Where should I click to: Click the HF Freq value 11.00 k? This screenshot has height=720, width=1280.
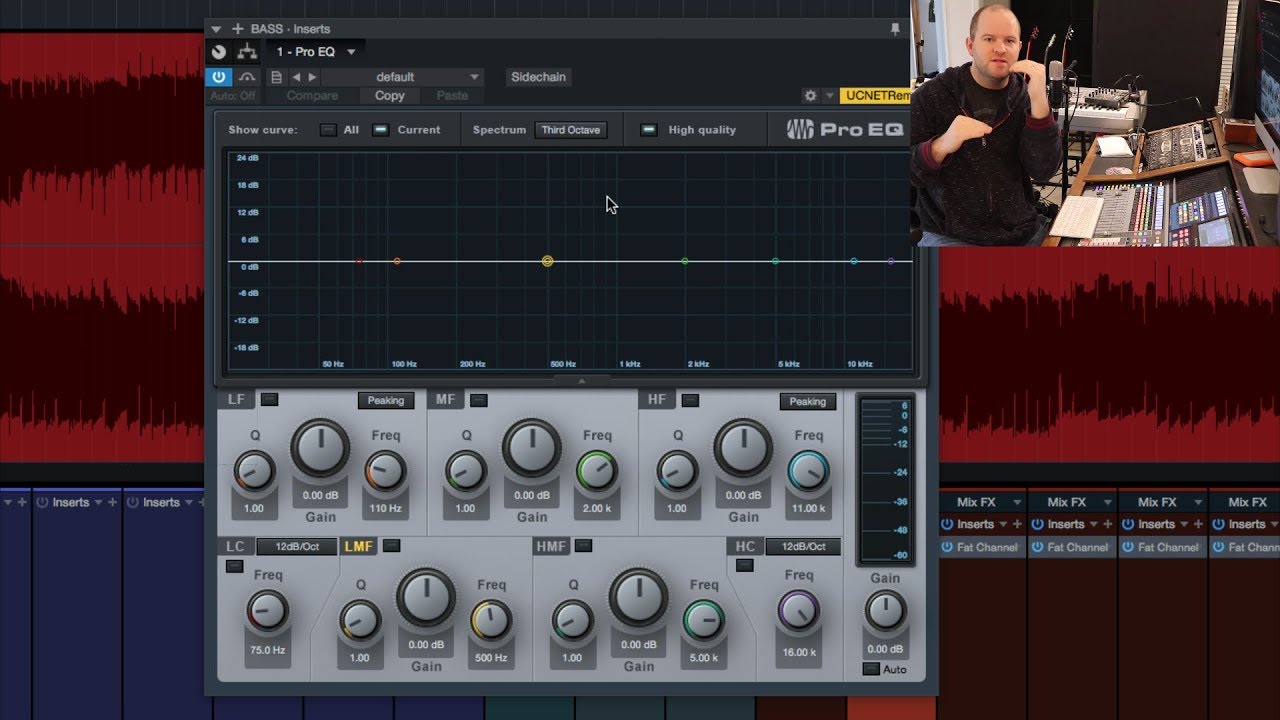coord(809,509)
